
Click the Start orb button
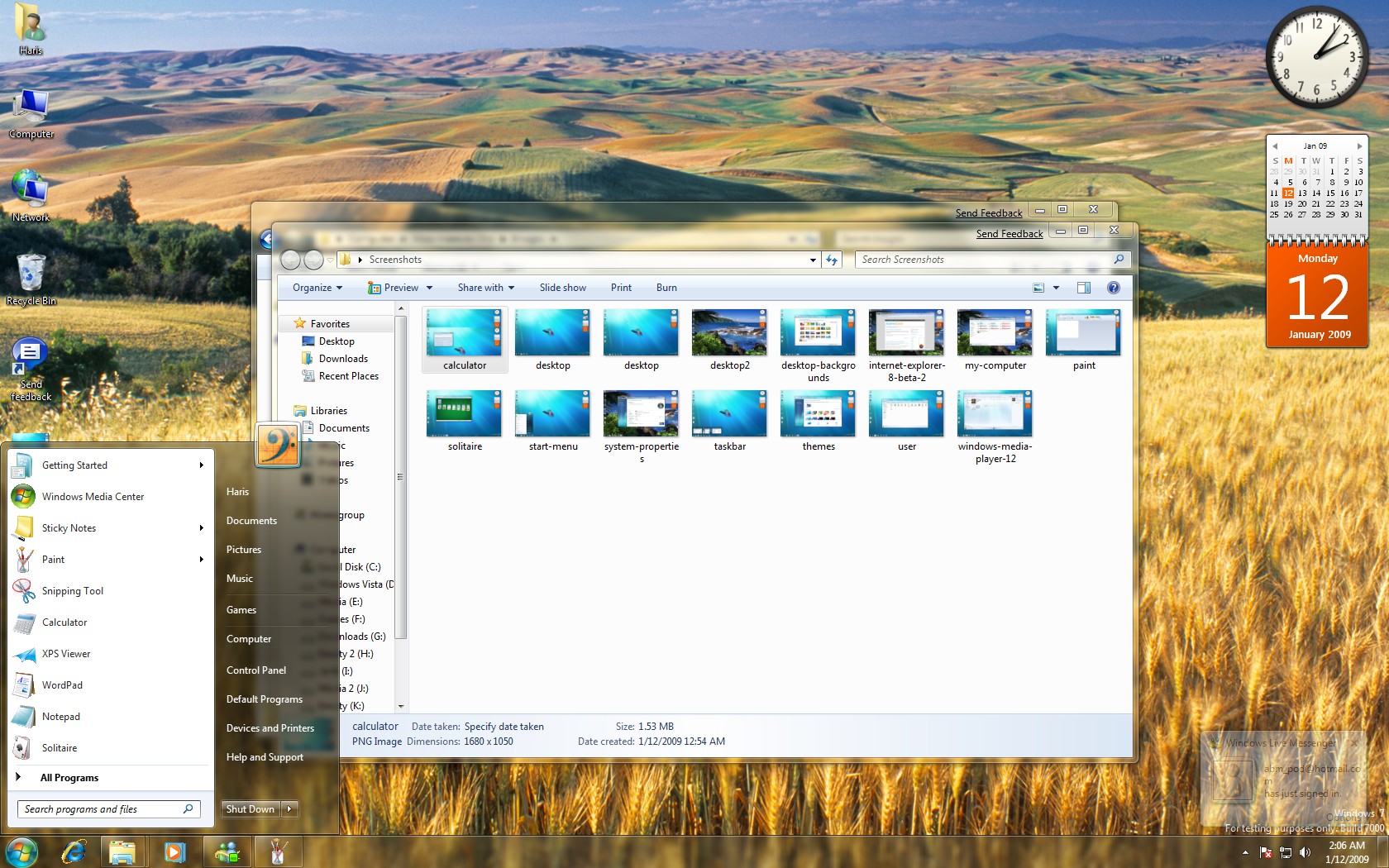pyautogui.click(x=21, y=851)
